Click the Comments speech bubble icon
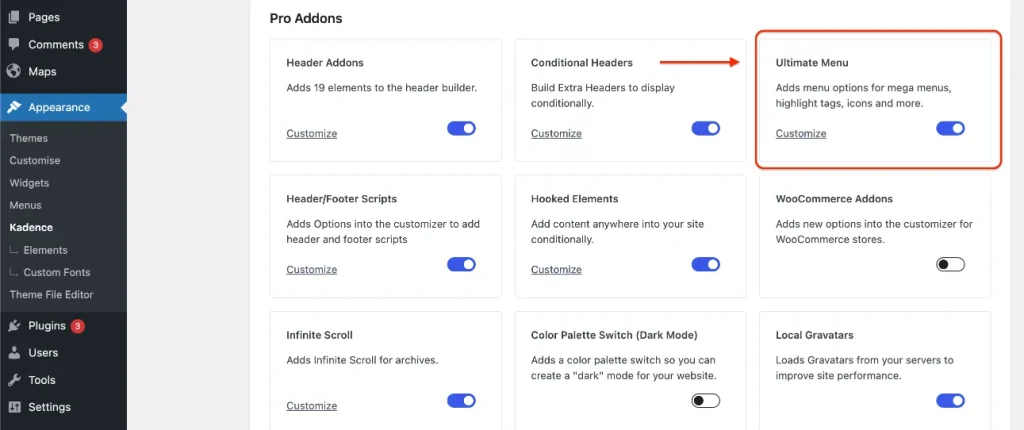The width and height of the screenshot is (1024, 430). click(x=14, y=44)
